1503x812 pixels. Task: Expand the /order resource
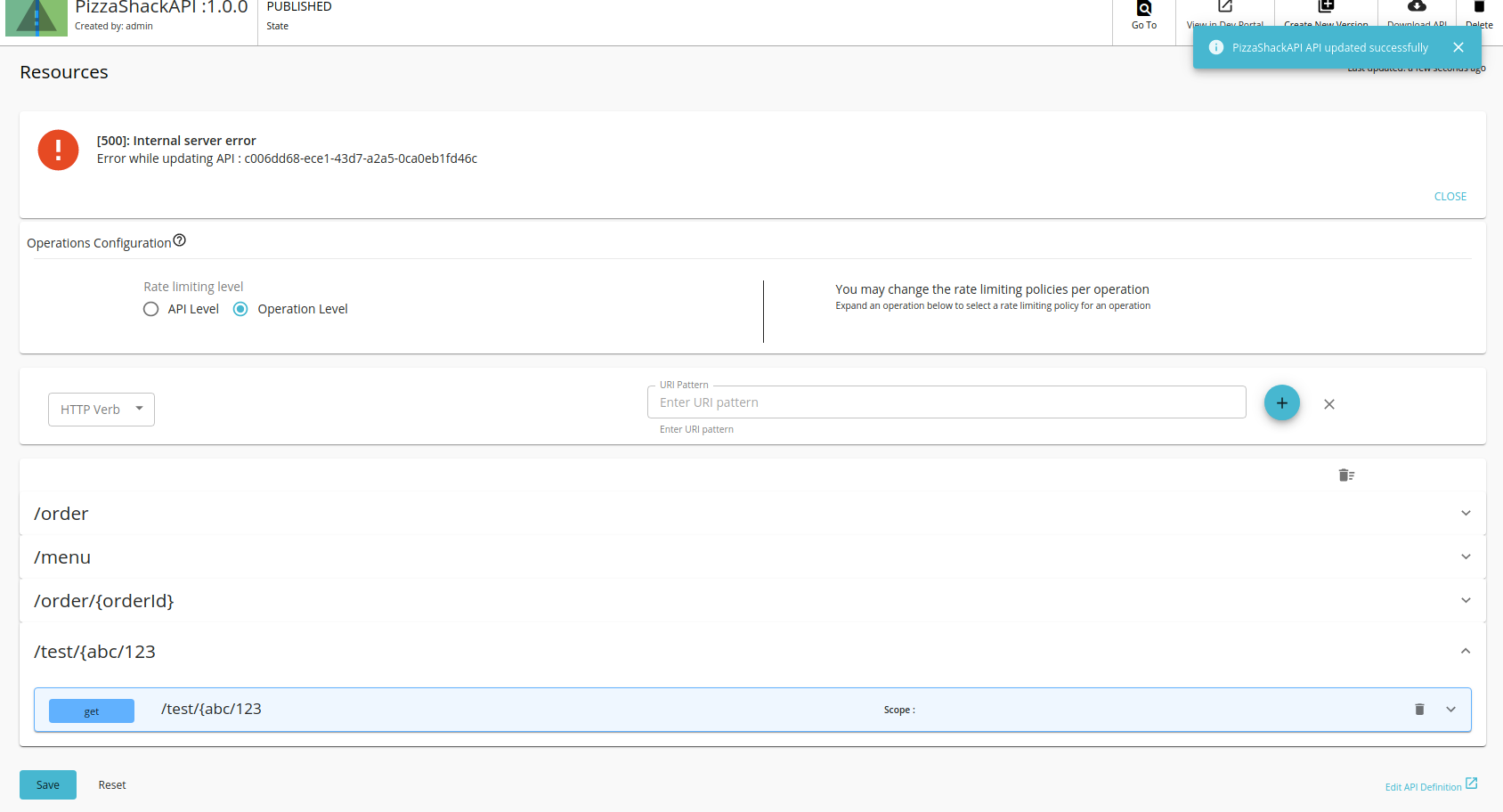1465,513
